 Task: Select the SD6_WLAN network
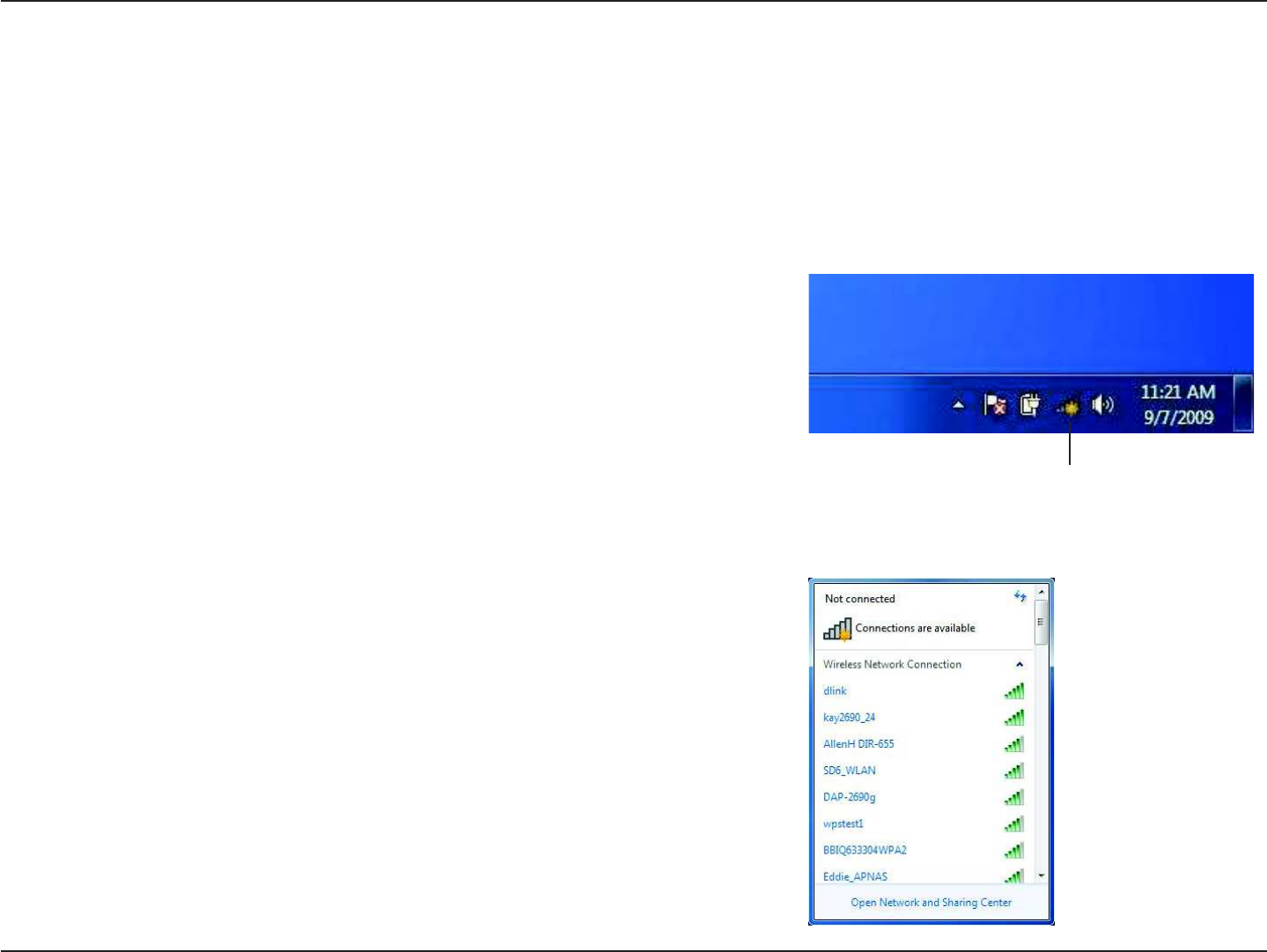(x=922, y=771)
